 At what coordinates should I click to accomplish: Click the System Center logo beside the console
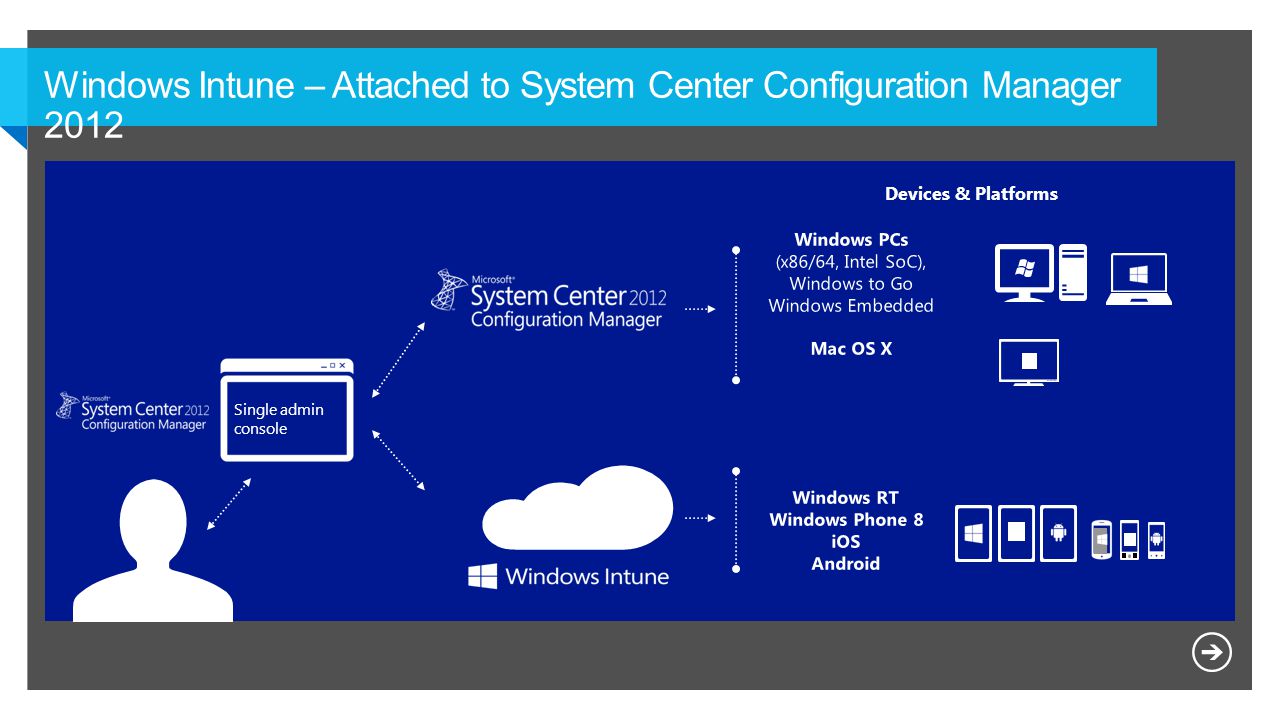133,411
